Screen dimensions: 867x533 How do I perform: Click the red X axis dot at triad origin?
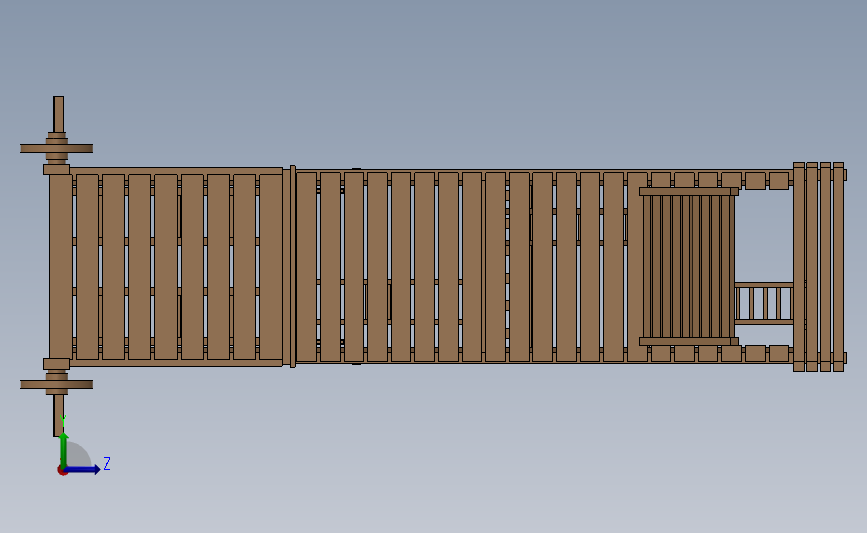62,471
